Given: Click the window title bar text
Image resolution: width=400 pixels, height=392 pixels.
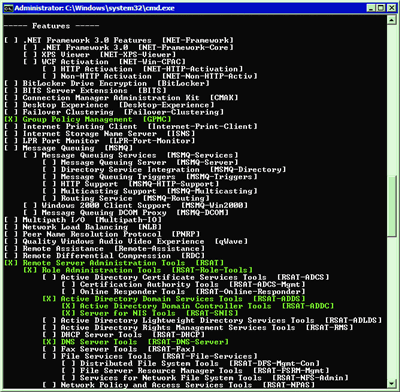Looking at the screenshot, I should (x=95, y=8).
